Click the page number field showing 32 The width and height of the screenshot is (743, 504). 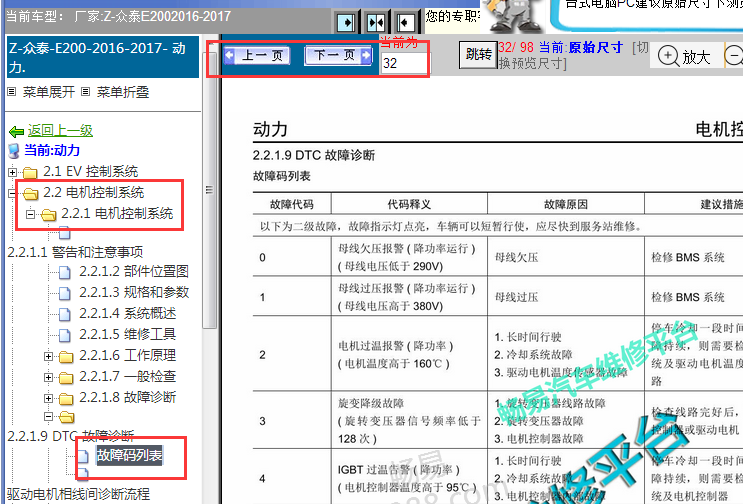(403, 63)
